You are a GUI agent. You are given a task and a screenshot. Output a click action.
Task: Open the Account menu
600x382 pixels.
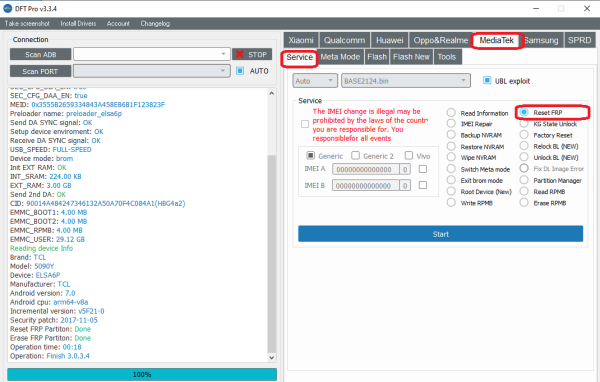pyautogui.click(x=118, y=23)
